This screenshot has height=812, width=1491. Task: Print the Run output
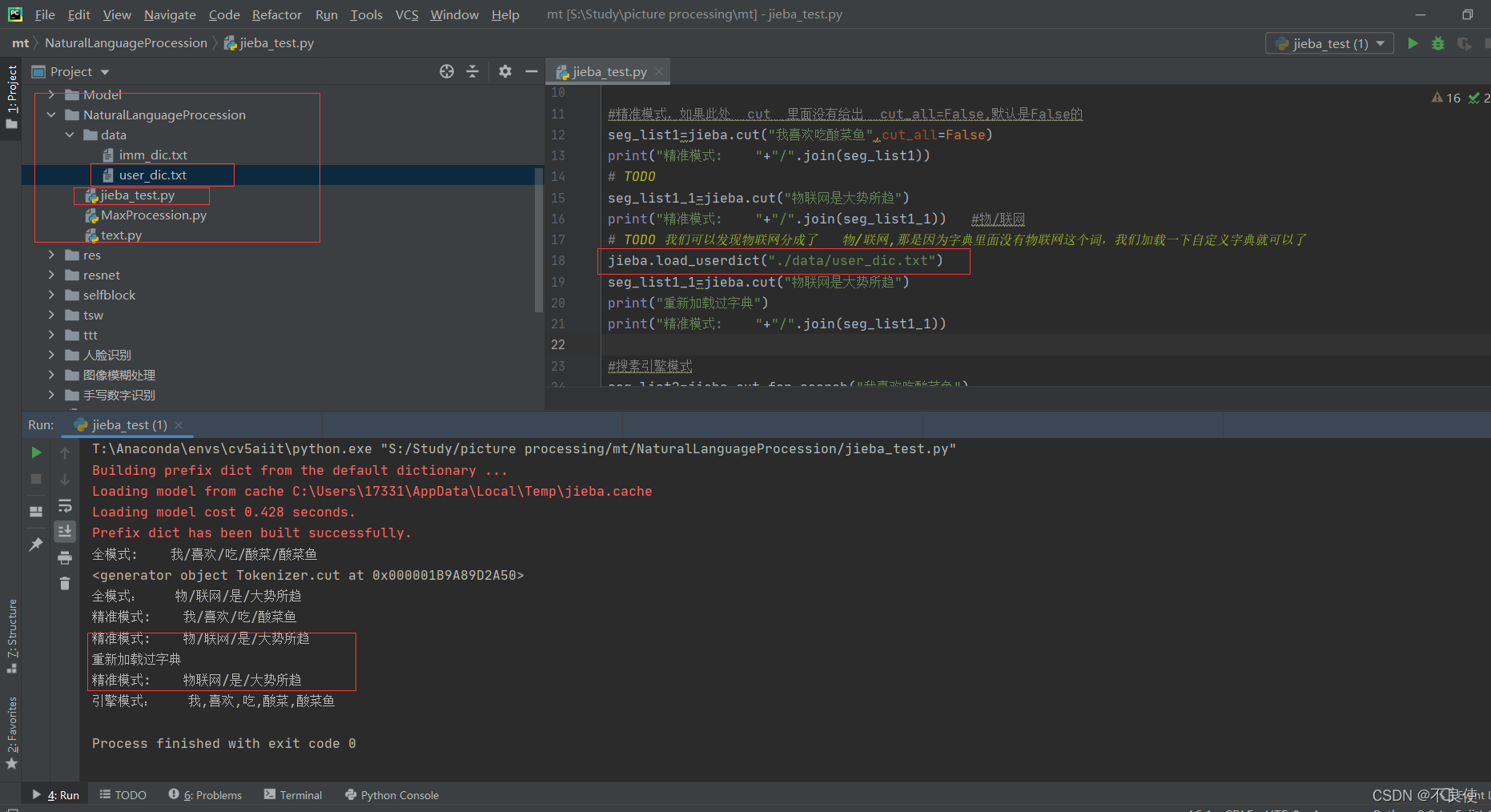tap(65, 557)
